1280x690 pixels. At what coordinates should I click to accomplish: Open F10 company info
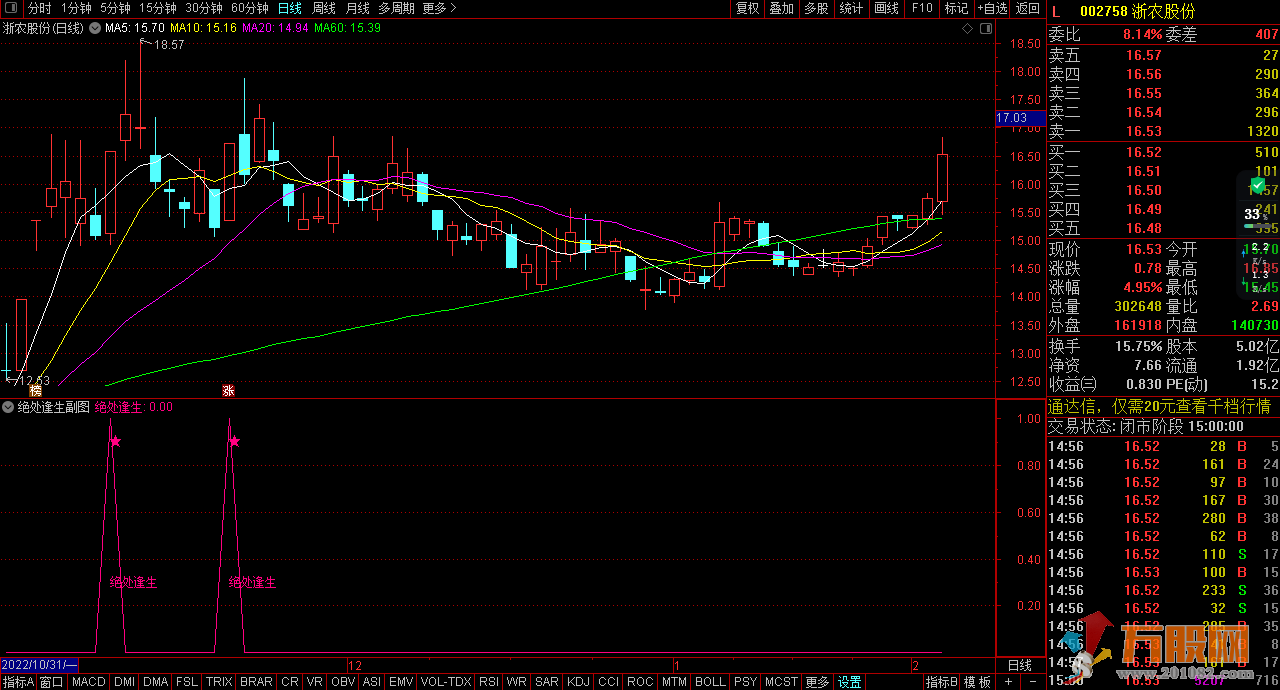click(922, 8)
